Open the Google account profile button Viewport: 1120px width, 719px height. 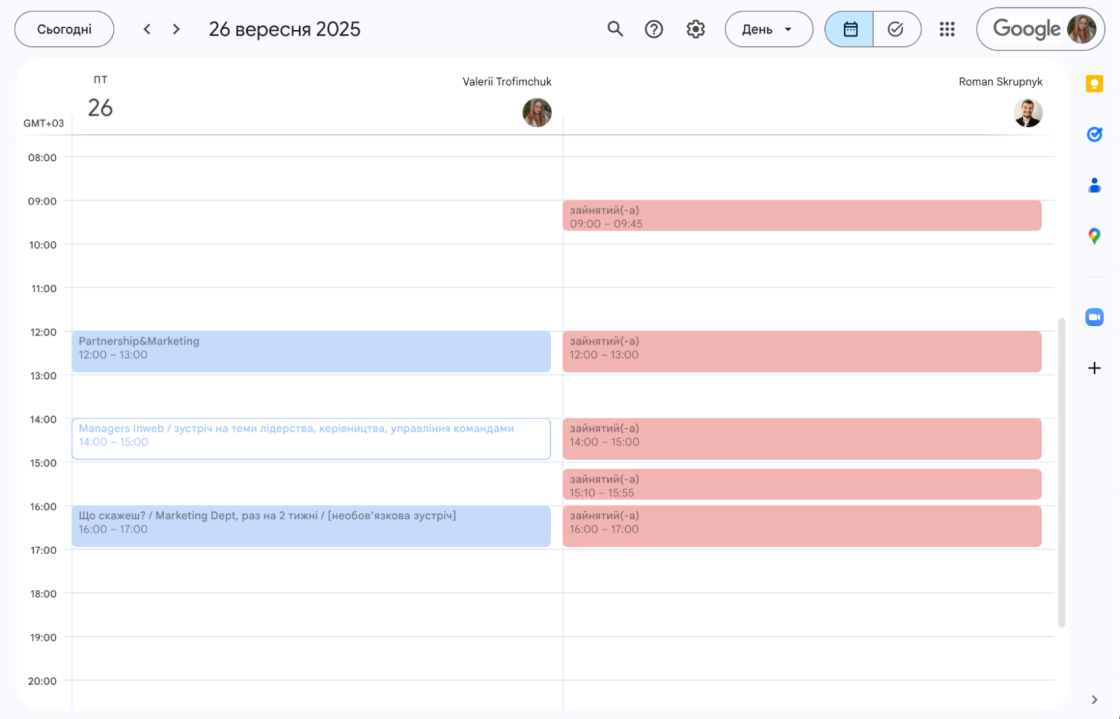(1040, 29)
